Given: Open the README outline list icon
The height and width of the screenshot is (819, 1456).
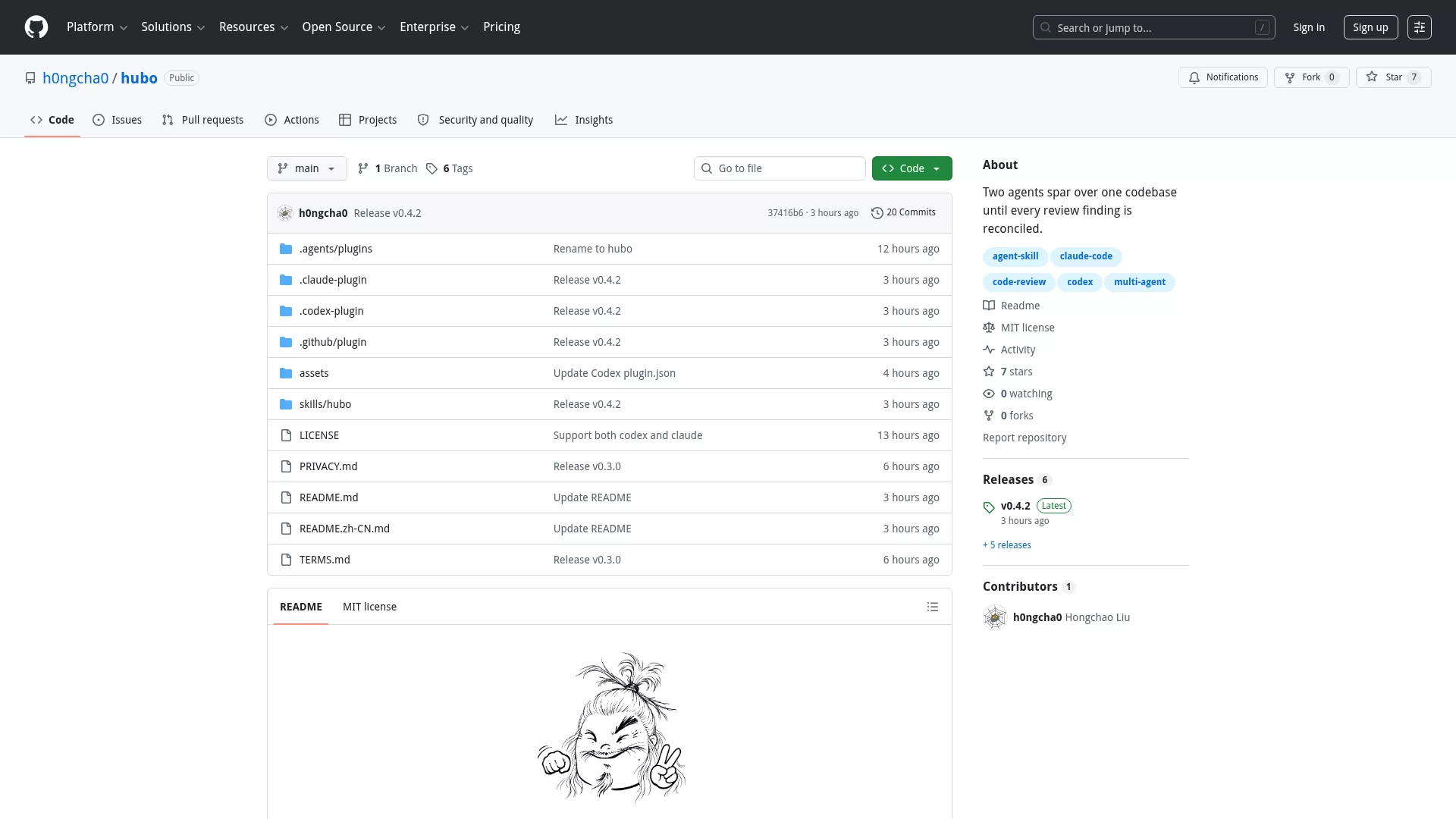Looking at the screenshot, I should 933,607.
